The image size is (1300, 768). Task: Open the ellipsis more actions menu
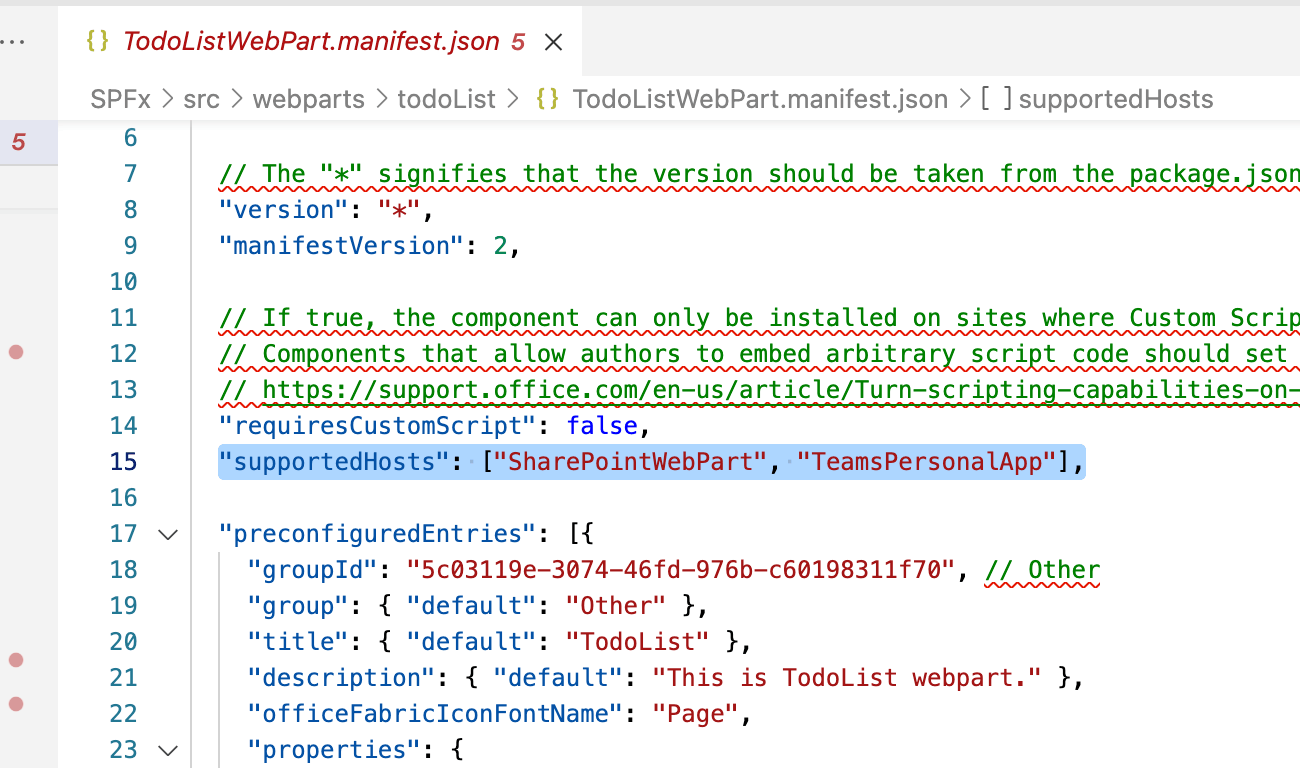[14, 42]
